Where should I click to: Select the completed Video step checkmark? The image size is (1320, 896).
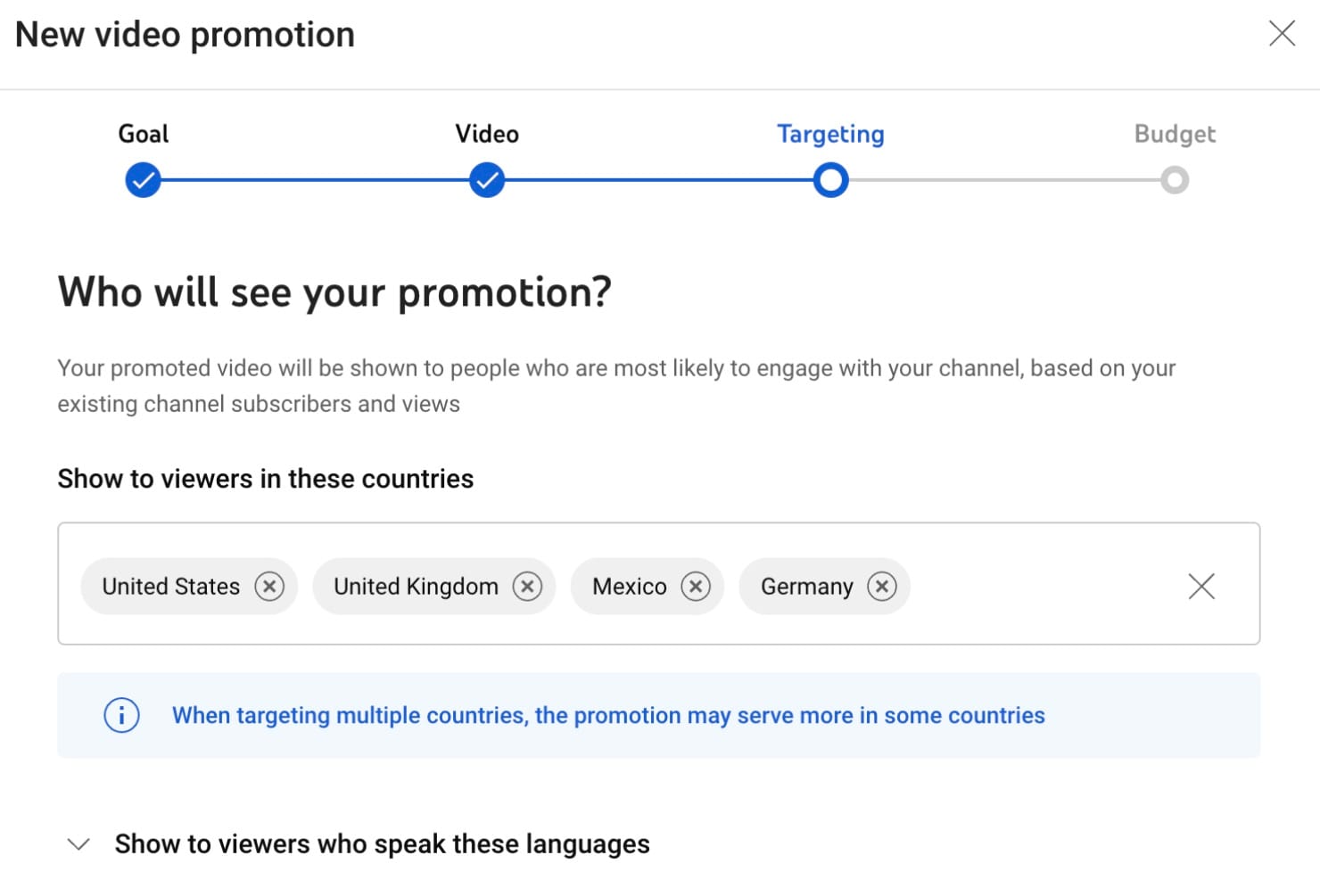(487, 180)
